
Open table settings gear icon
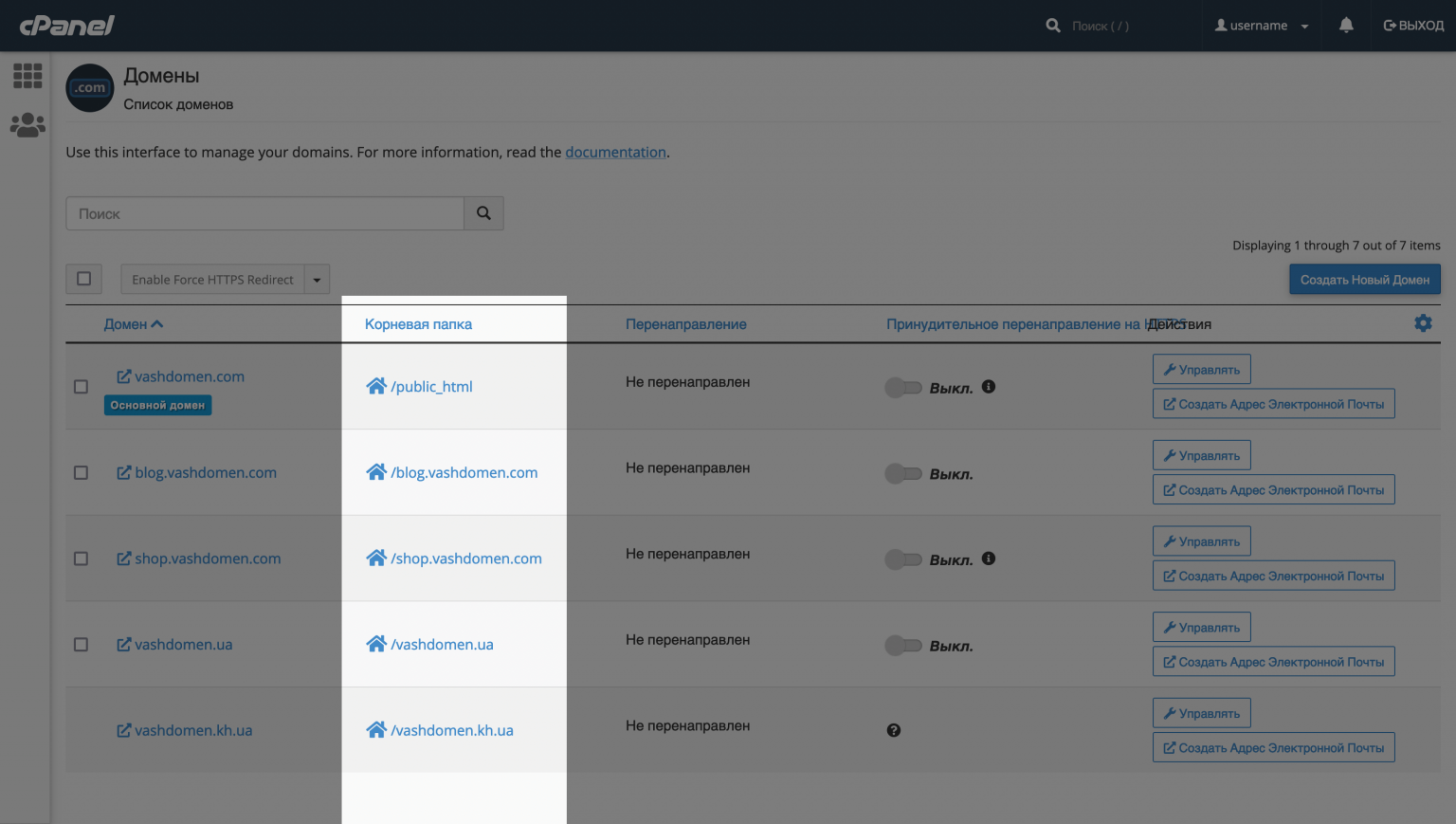(1423, 323)
